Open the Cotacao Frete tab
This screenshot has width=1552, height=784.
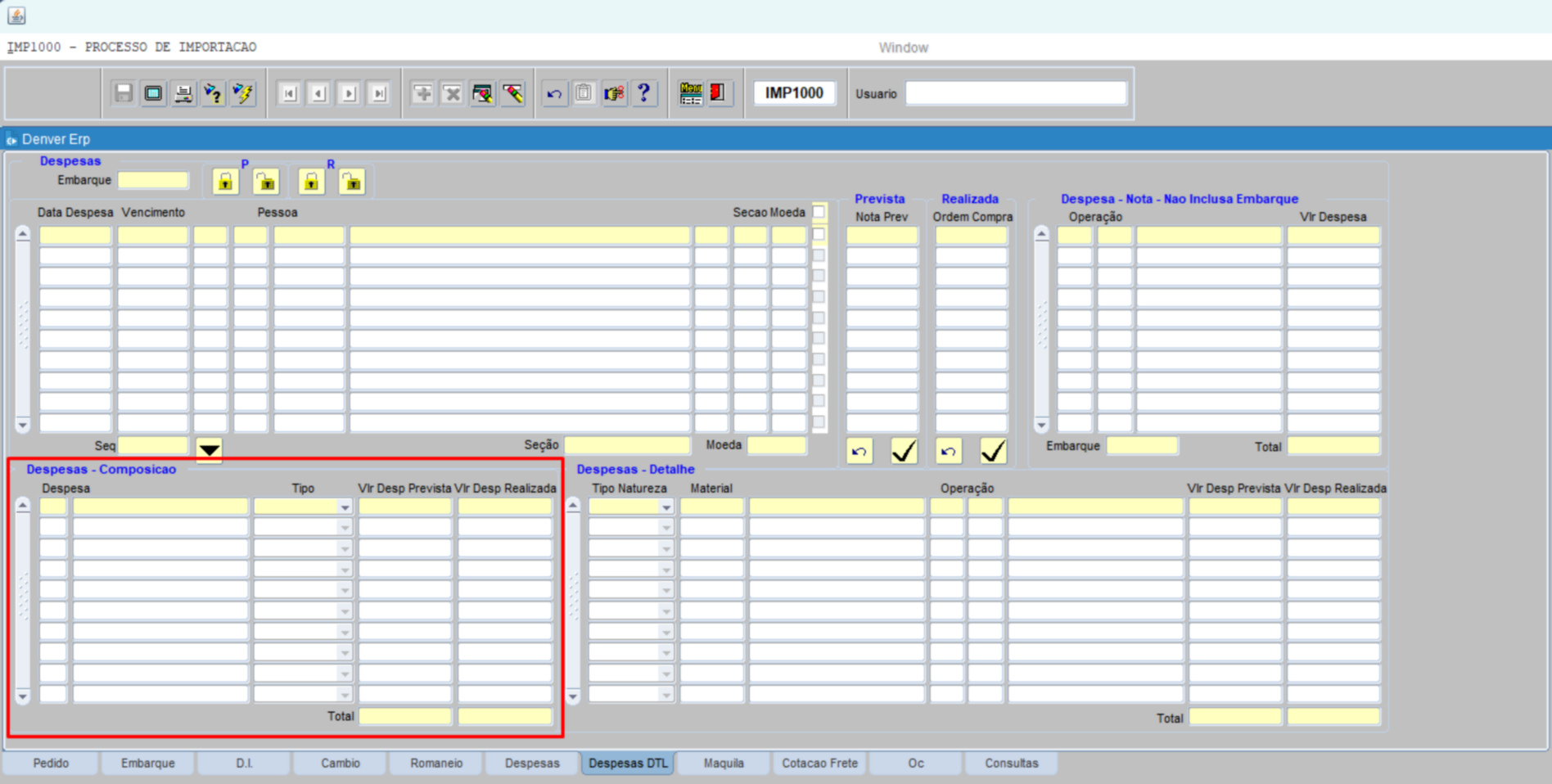coord(819,763)
